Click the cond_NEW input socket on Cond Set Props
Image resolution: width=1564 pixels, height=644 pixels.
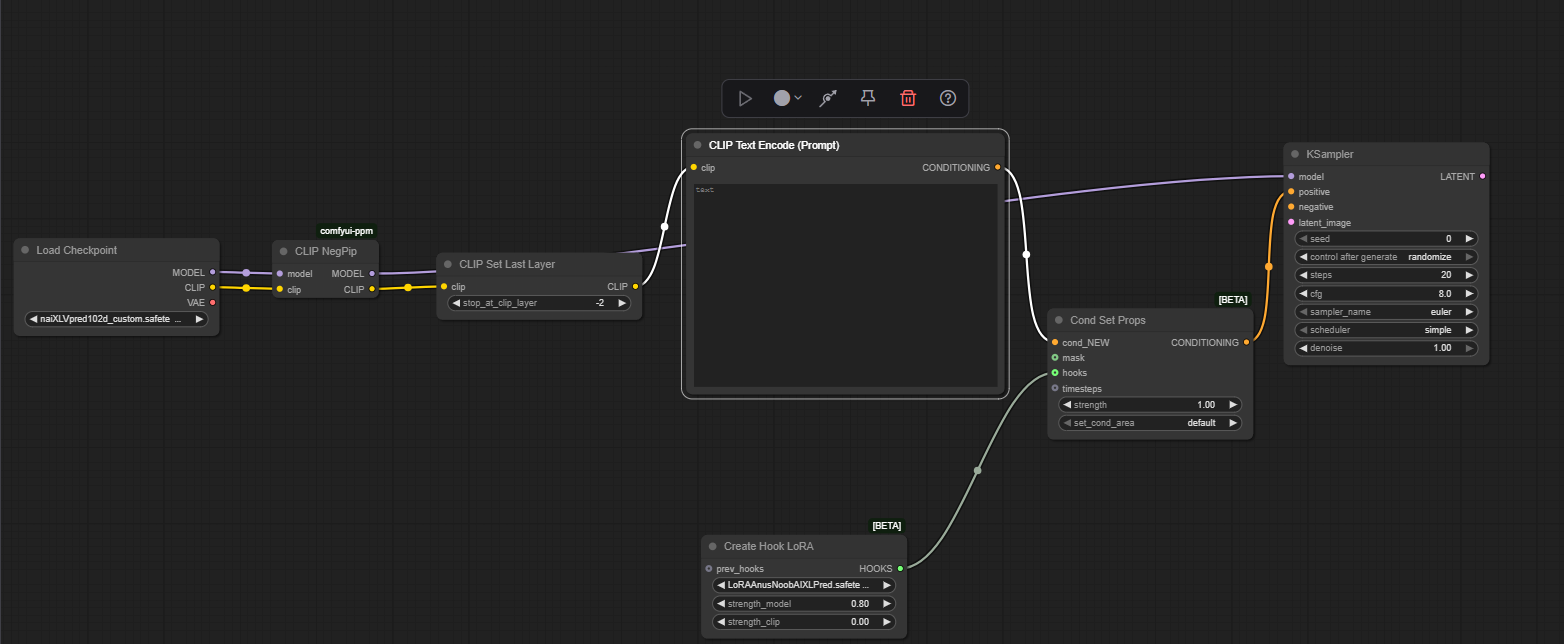[1055, 342]
